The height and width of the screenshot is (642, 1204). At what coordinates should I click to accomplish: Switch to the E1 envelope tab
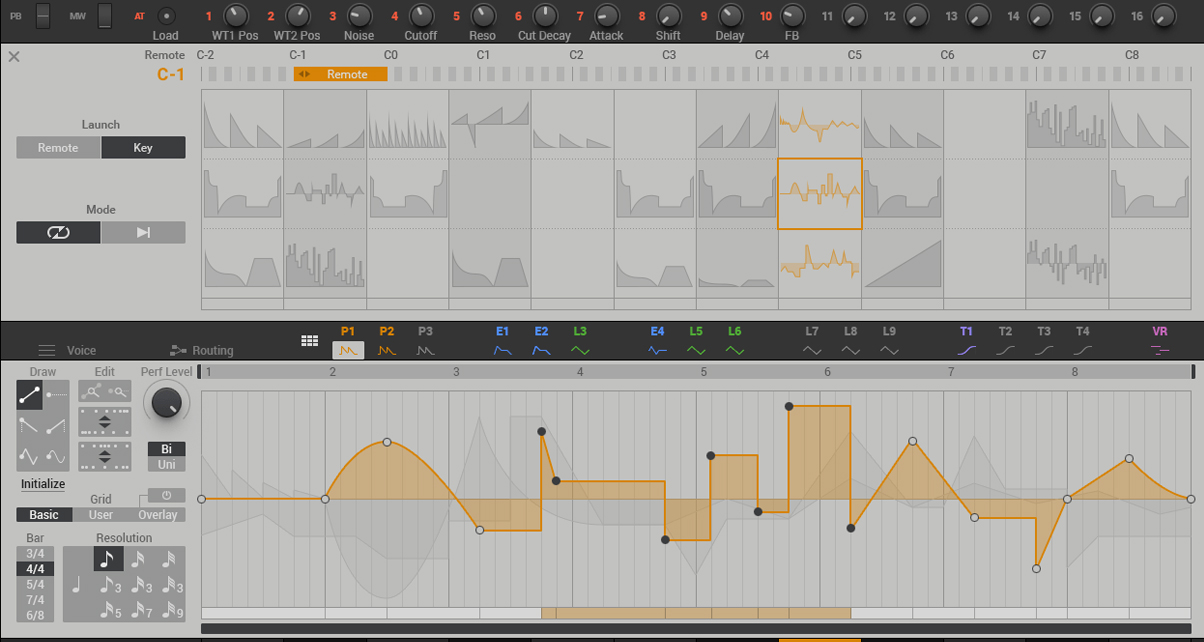tap(502, 342)
